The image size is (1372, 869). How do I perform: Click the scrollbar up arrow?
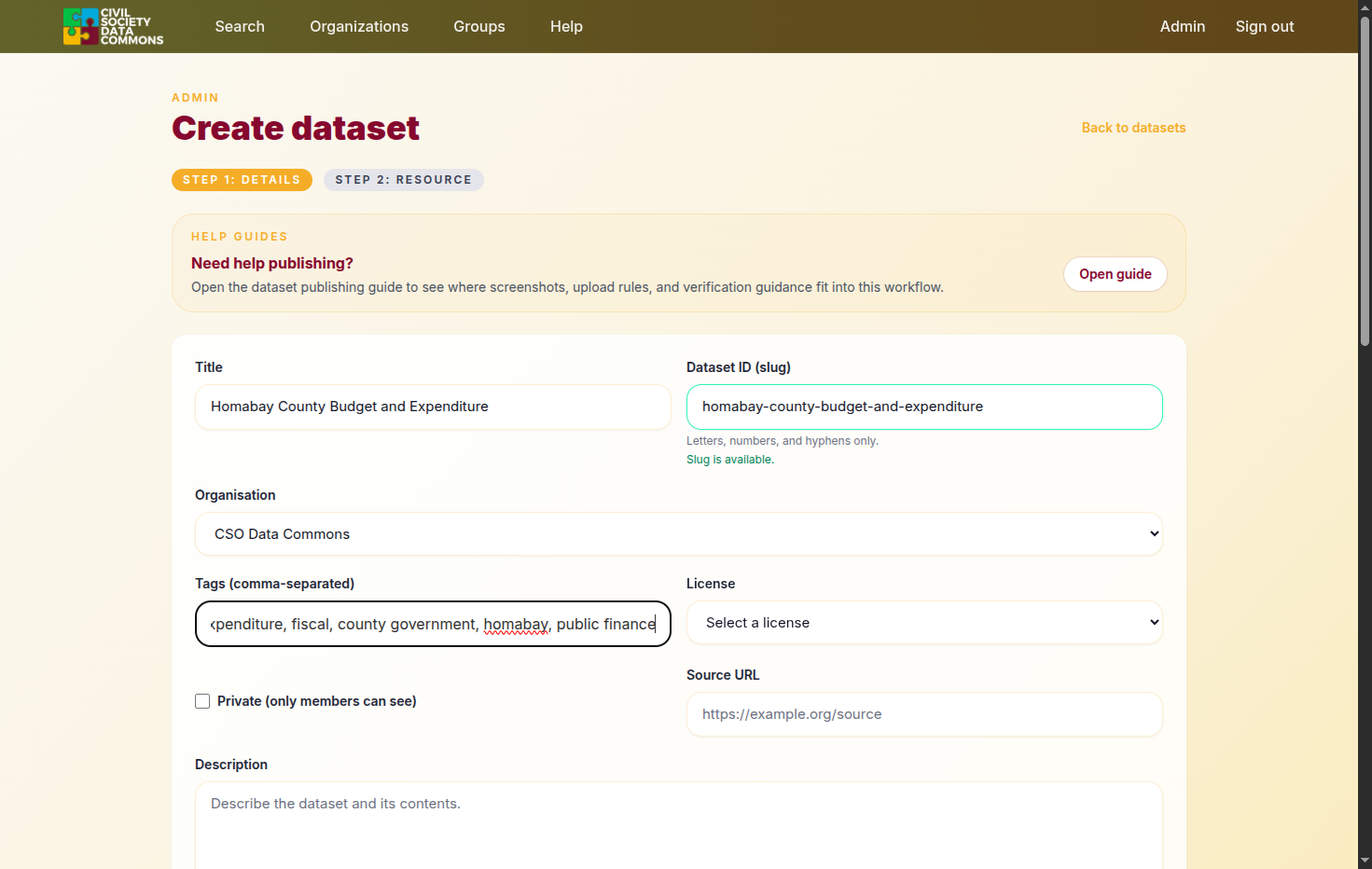point(1365,7)
